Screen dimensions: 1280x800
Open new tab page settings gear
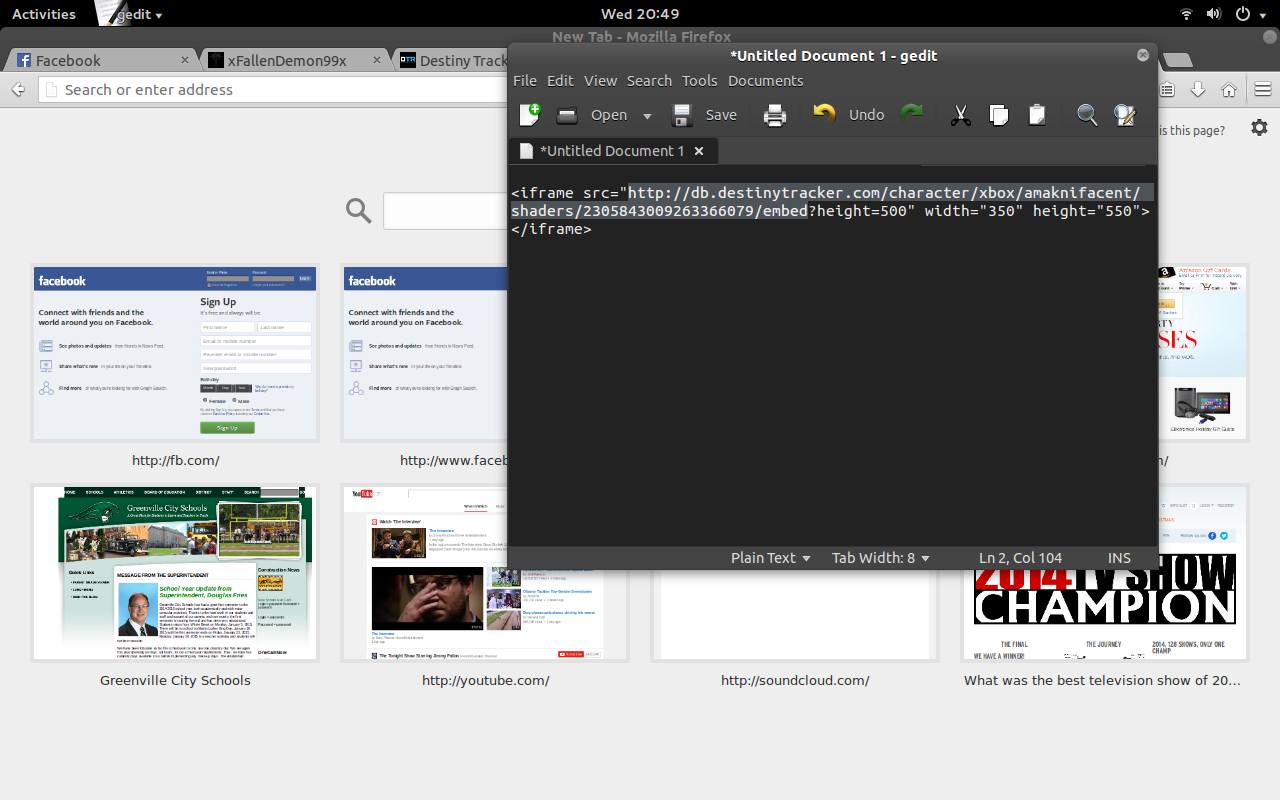tap(1260, 129)
